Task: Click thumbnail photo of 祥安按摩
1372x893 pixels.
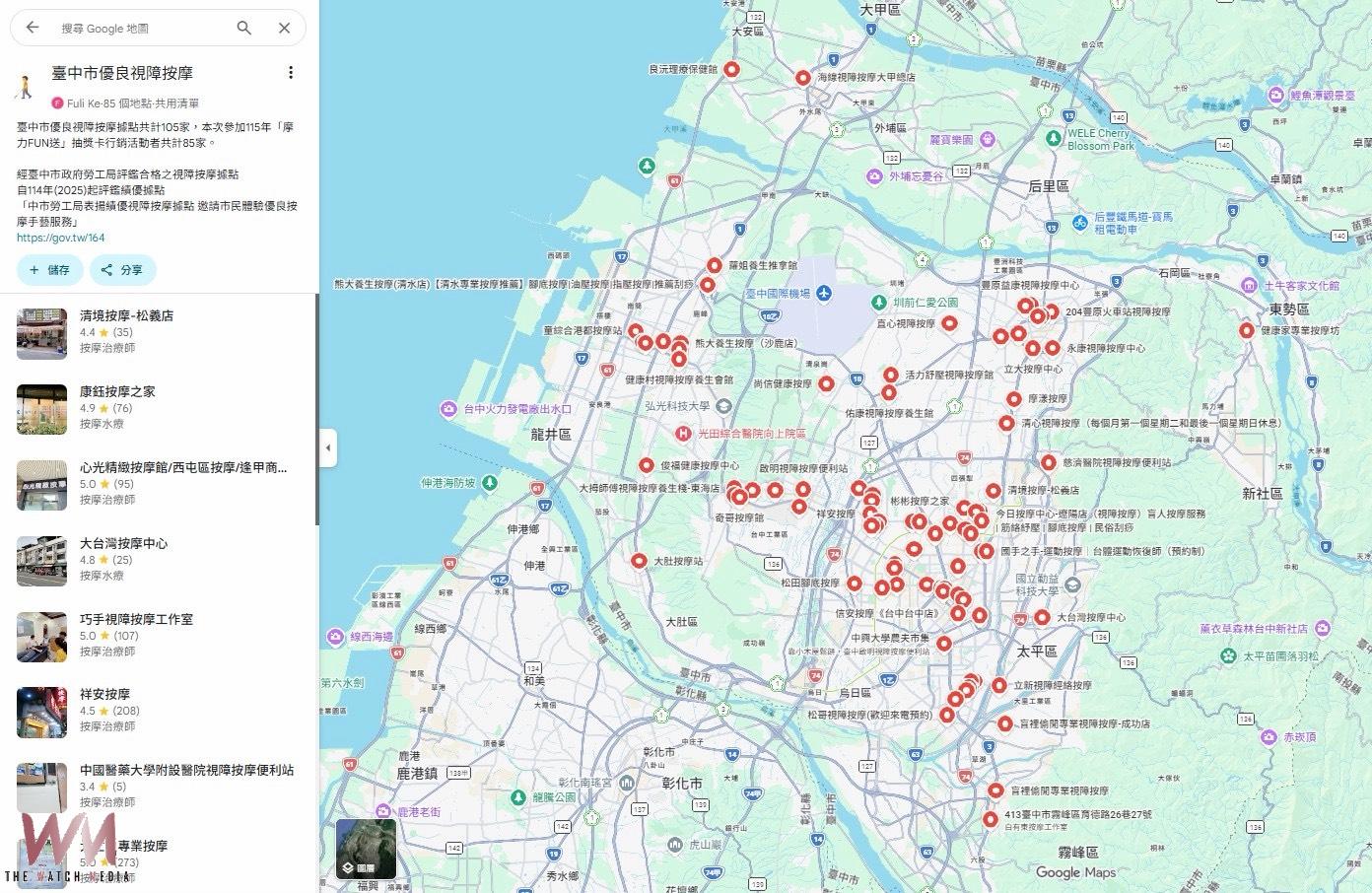Action: click(x=41, y=713)
